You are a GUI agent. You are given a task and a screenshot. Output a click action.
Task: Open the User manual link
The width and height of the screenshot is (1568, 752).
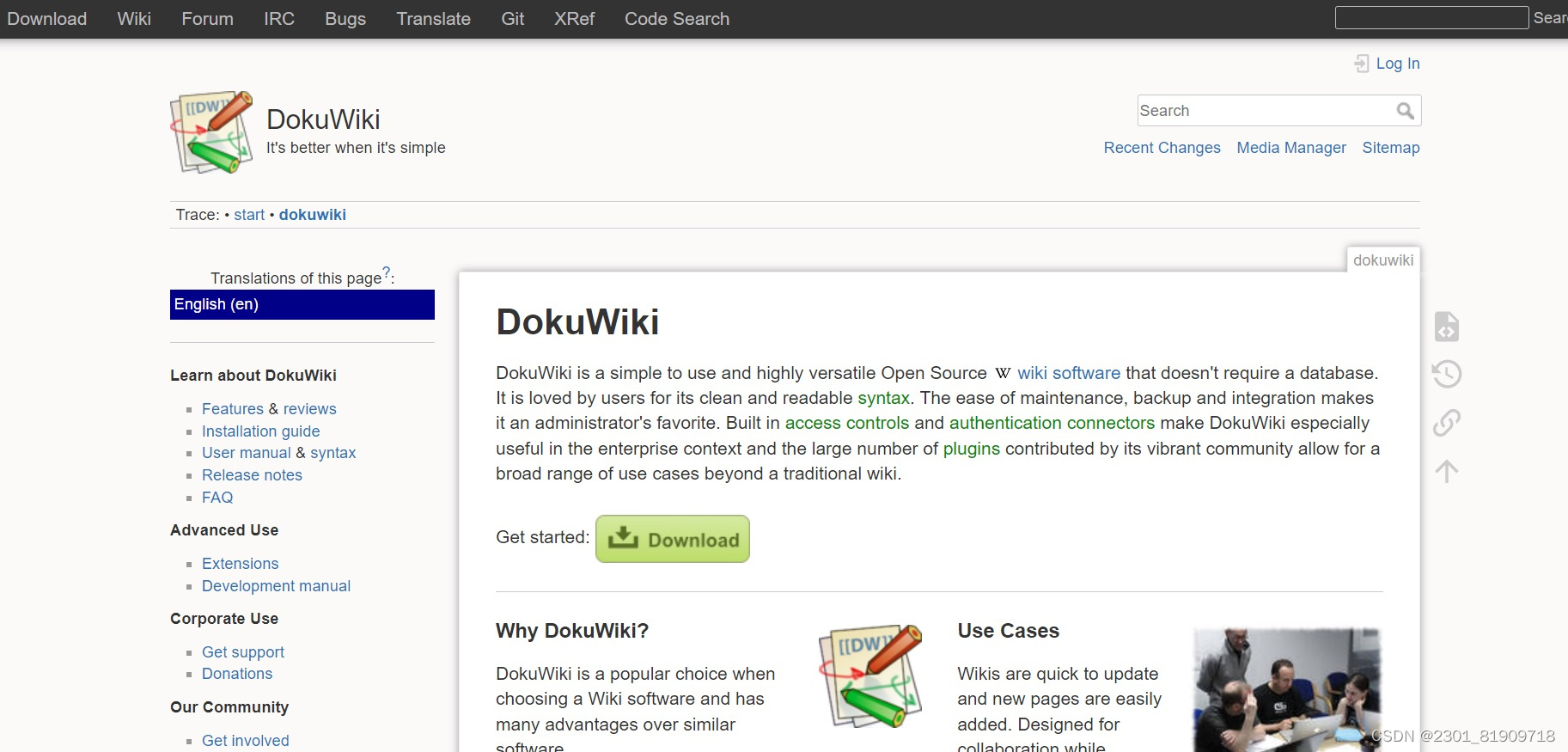click(x=247, y=453)
